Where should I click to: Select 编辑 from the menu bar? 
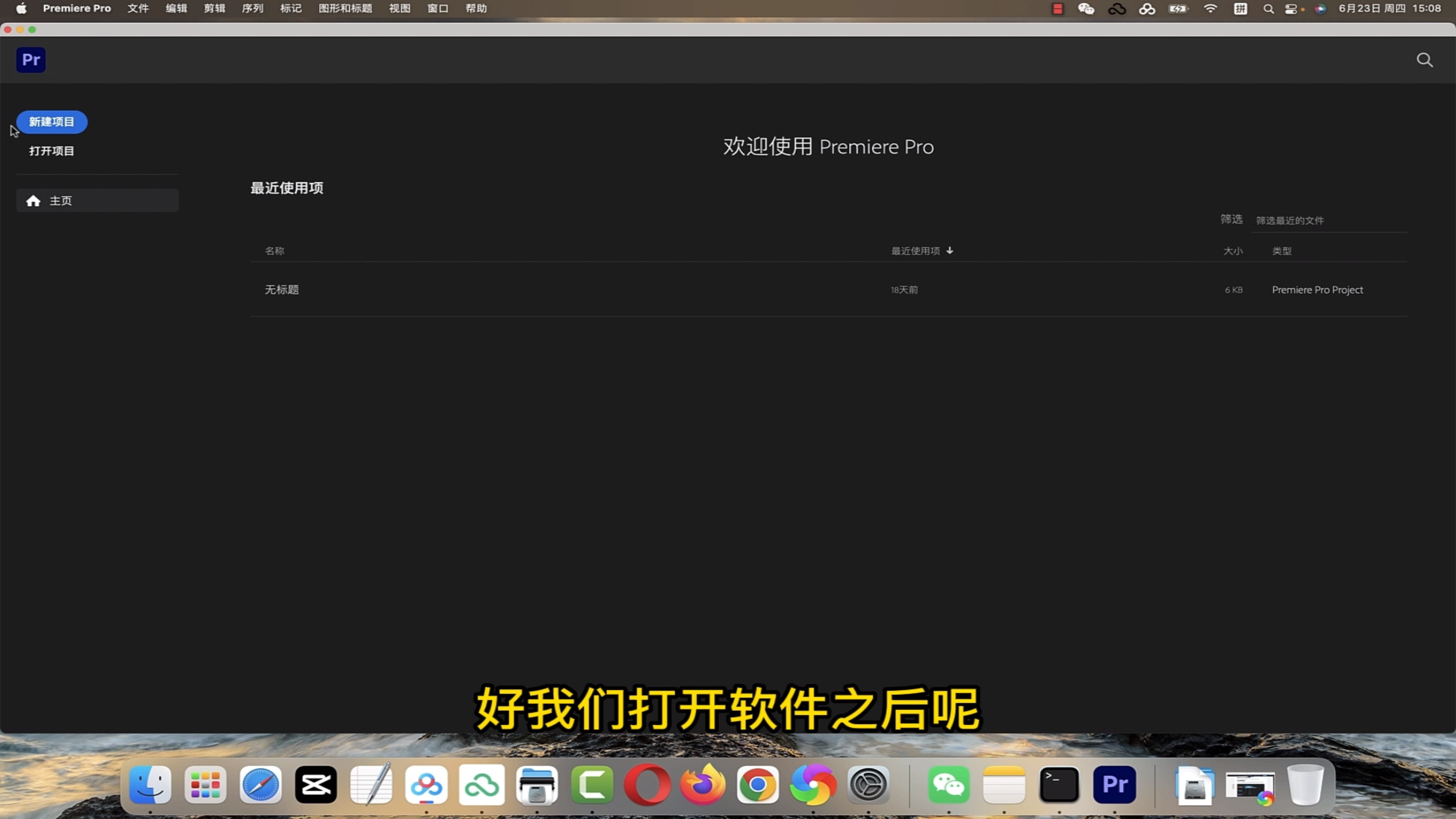(x=175, y=8)
